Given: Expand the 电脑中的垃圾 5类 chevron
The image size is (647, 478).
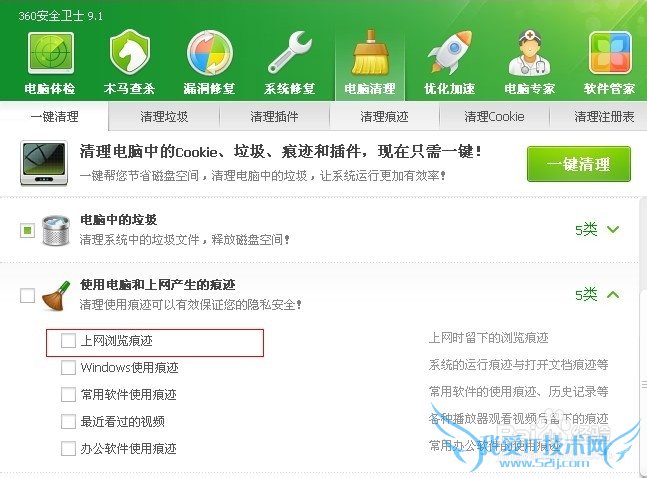Looking at the screenshot, I should click(x=613, y=229).
